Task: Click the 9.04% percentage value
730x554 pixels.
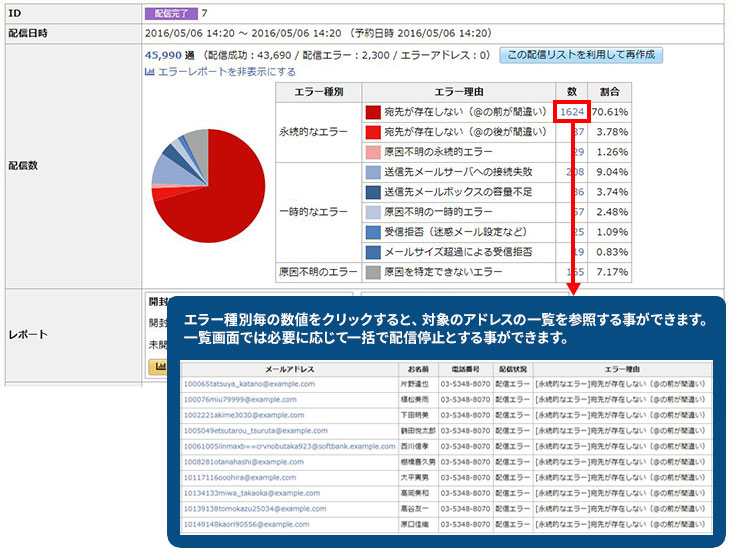Action: 612,172
